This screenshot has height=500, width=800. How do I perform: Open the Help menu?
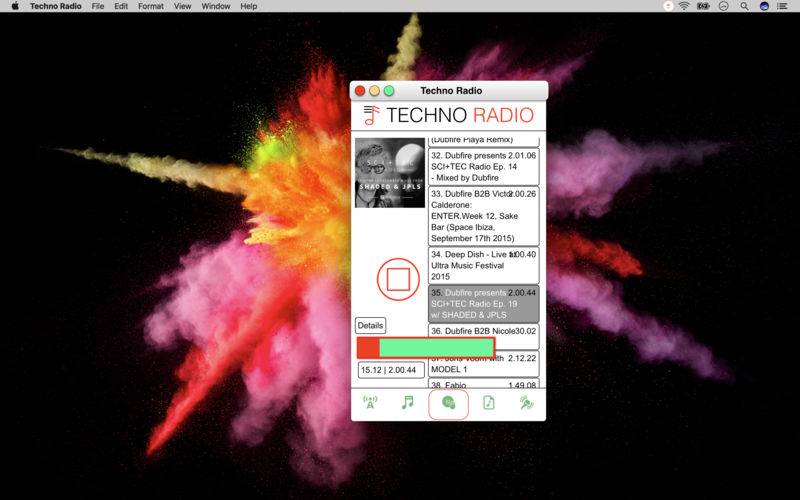248,6
